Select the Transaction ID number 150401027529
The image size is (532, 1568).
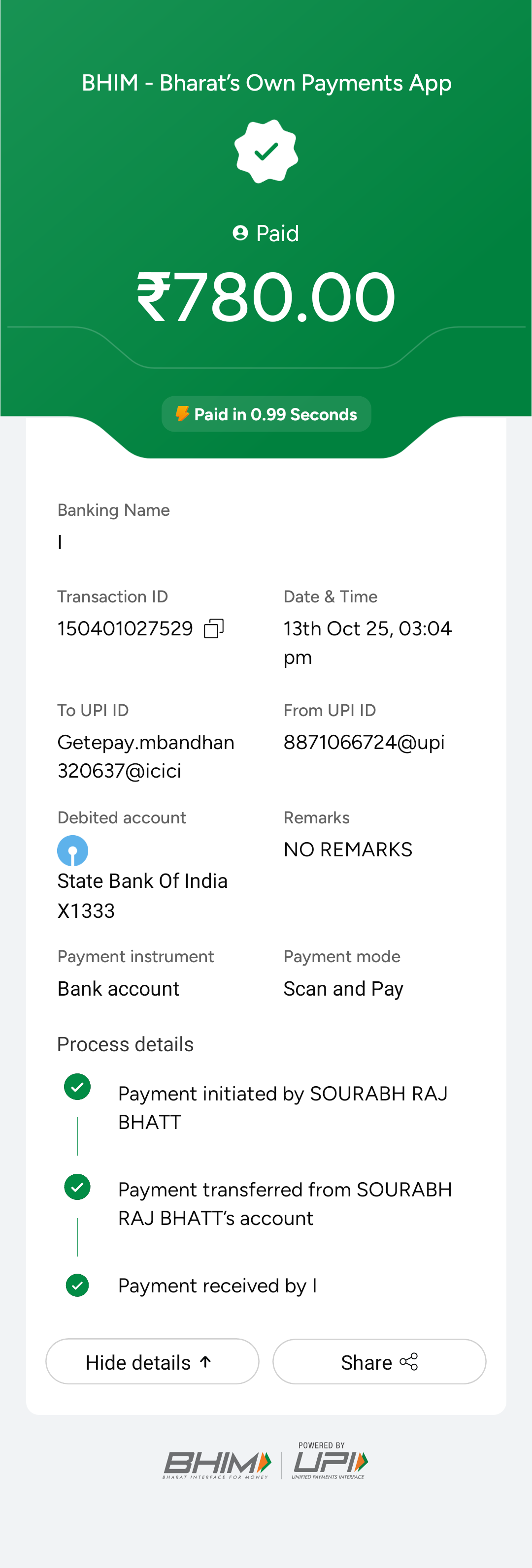pos(125,628)
